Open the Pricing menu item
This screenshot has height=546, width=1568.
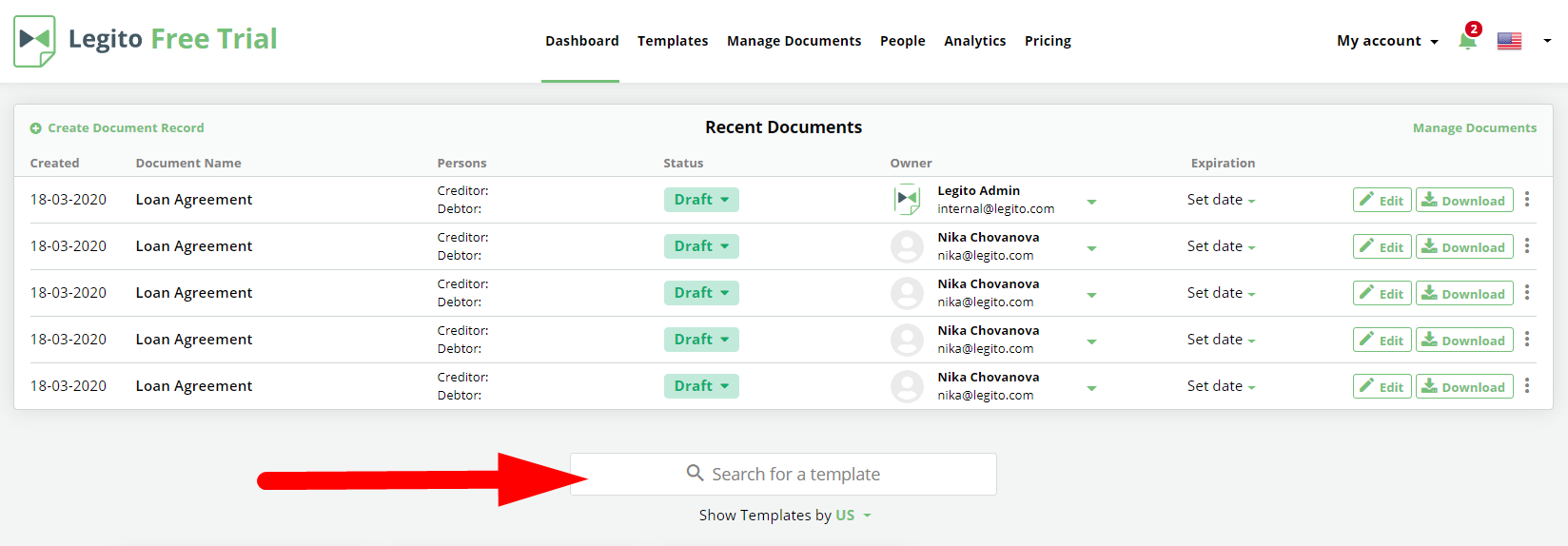coord(1048,41)
